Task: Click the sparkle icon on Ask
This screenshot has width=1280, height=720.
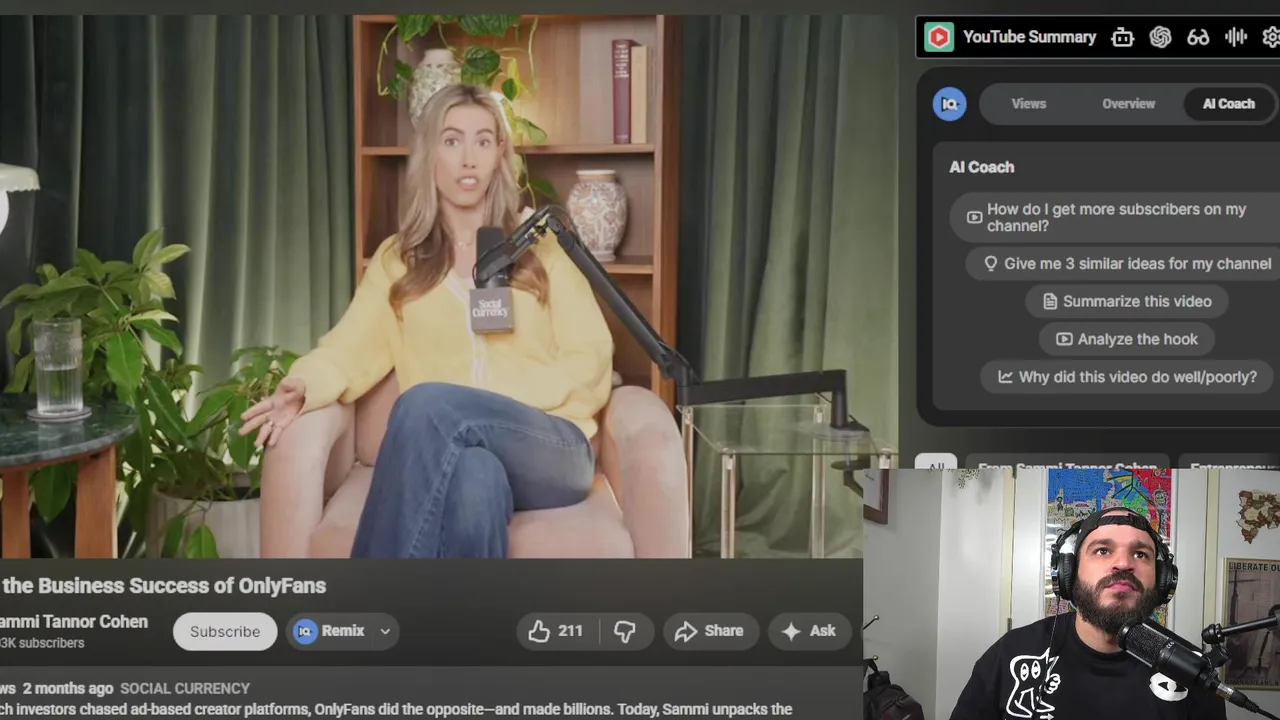Action: 791,631
